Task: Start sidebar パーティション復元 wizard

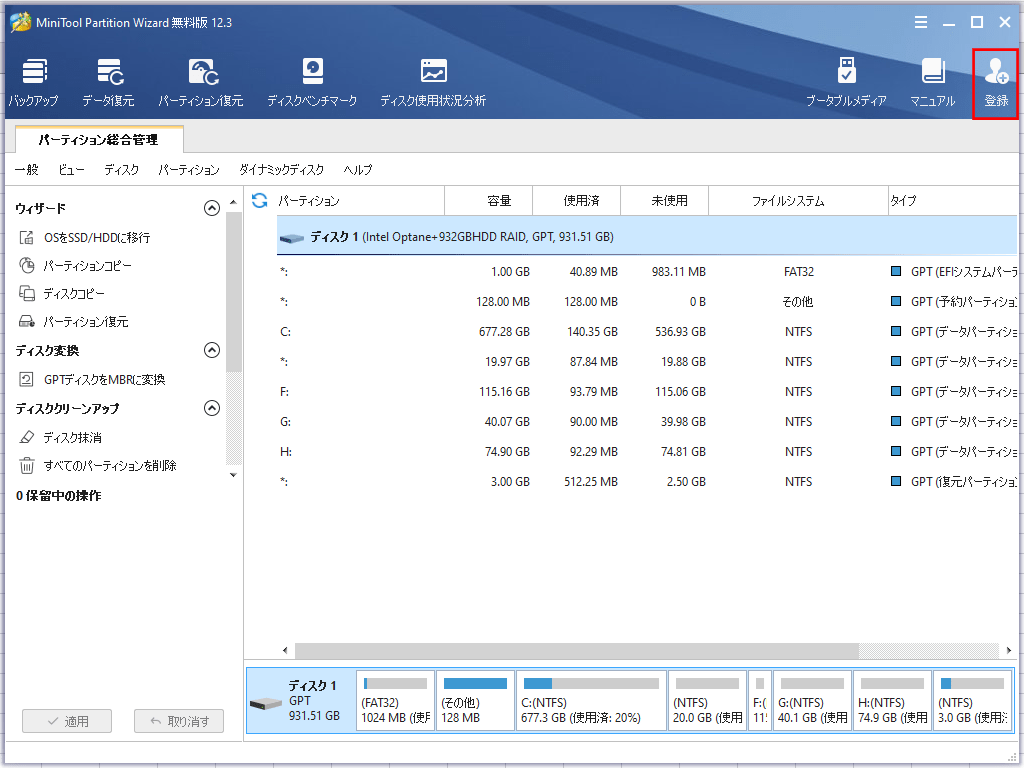Action: (74, 321)
